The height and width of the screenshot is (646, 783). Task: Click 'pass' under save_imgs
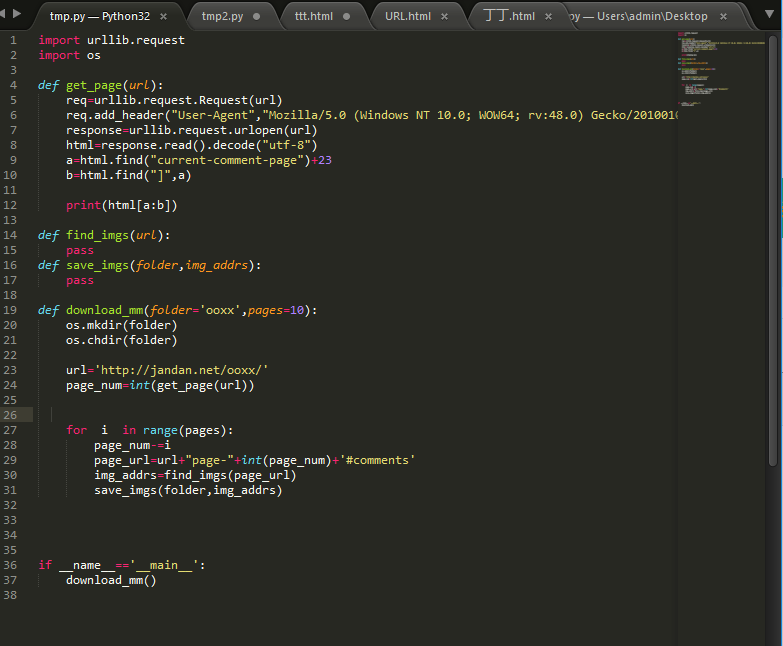click(80, 281)
